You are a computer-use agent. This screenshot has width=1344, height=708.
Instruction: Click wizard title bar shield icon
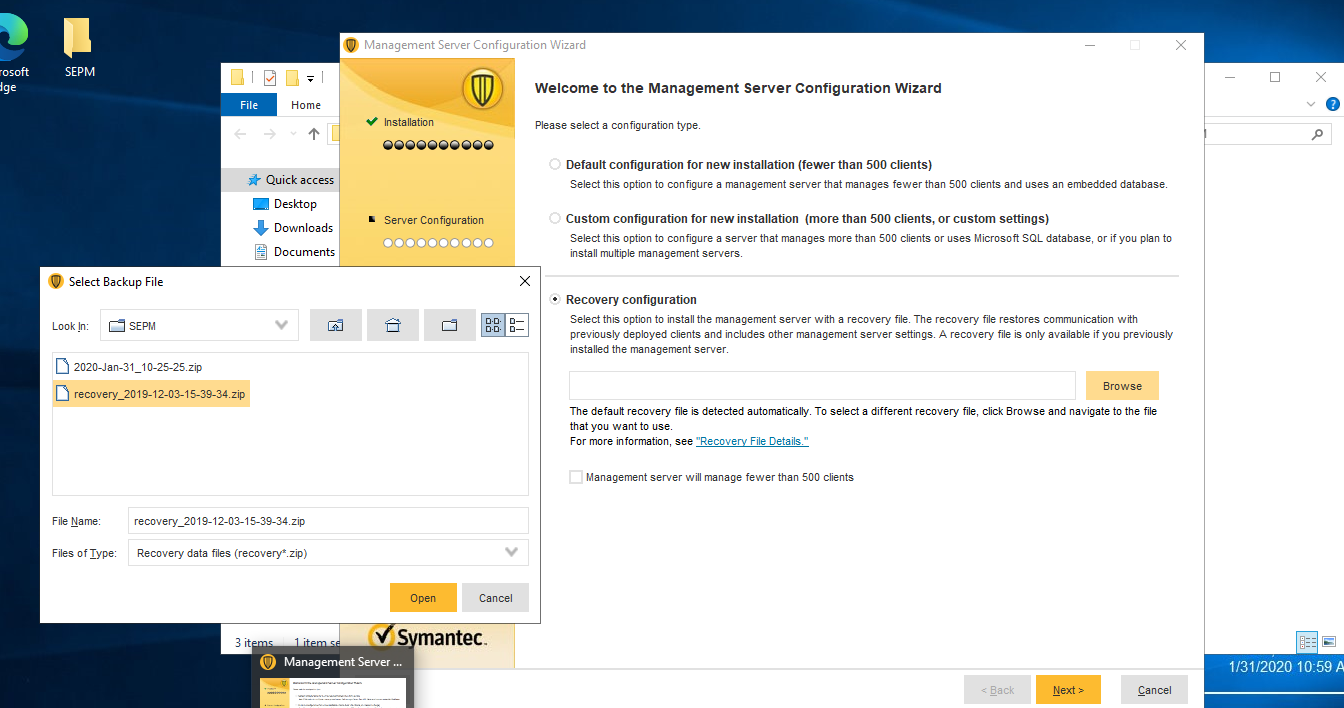[351, 45]
